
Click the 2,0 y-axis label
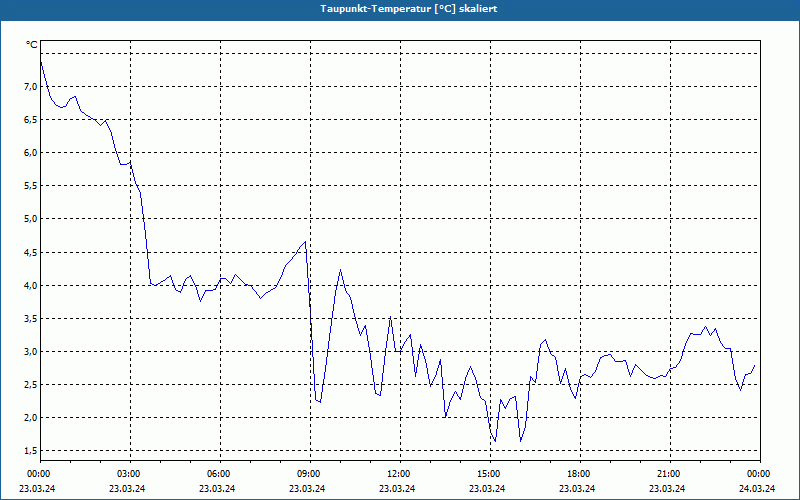tap(30, 417)
